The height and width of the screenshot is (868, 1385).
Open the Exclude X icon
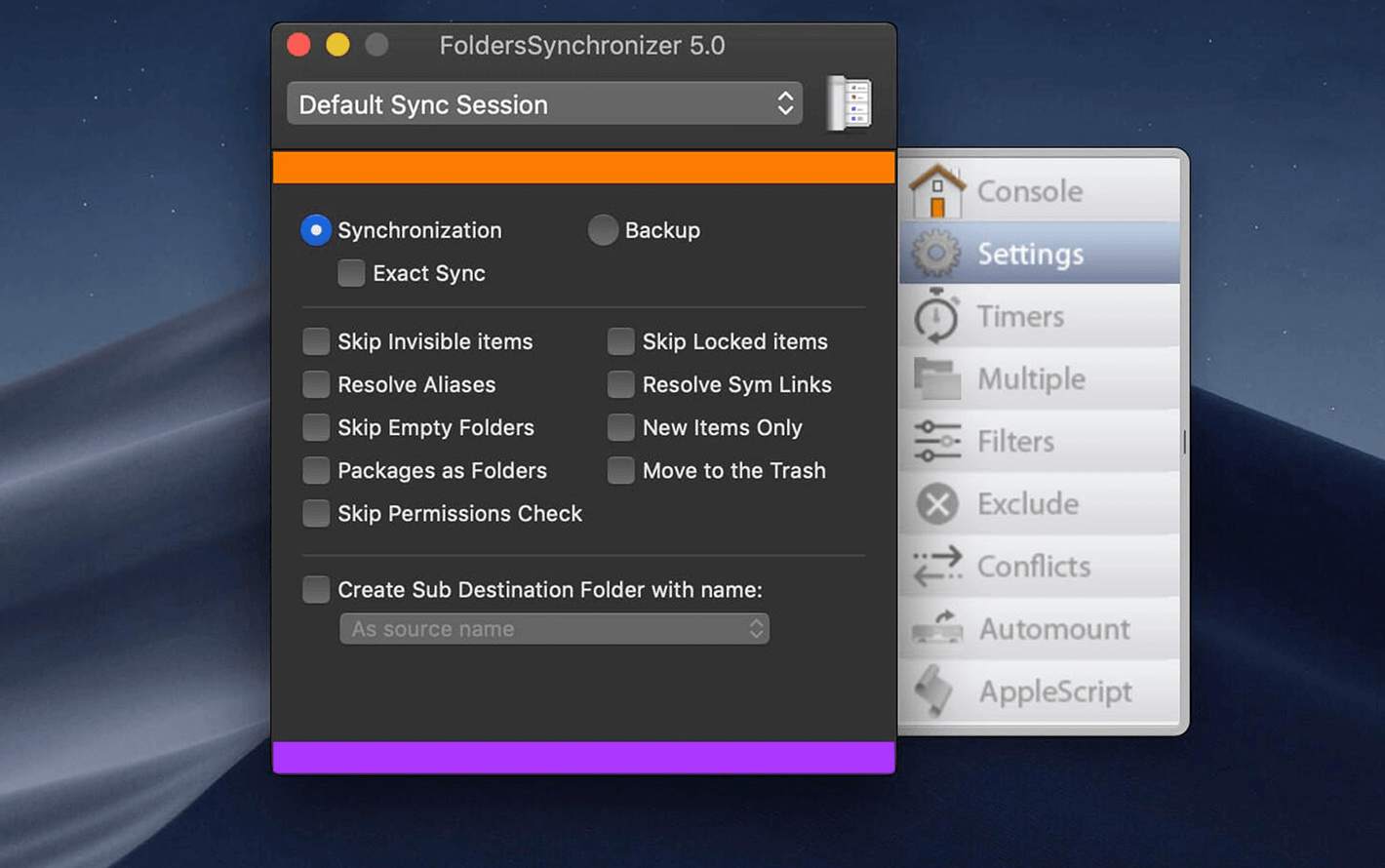click(x=937, y=504)
